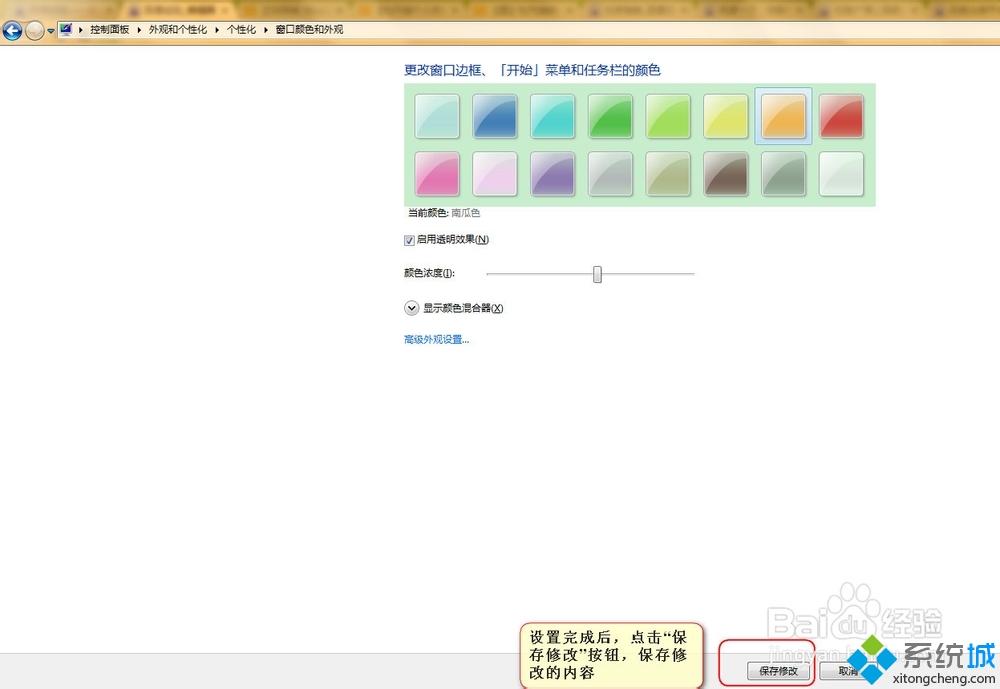The image size is (1000, 689).
Task: Select the frost white color swatch
Action: click(841, 174)
